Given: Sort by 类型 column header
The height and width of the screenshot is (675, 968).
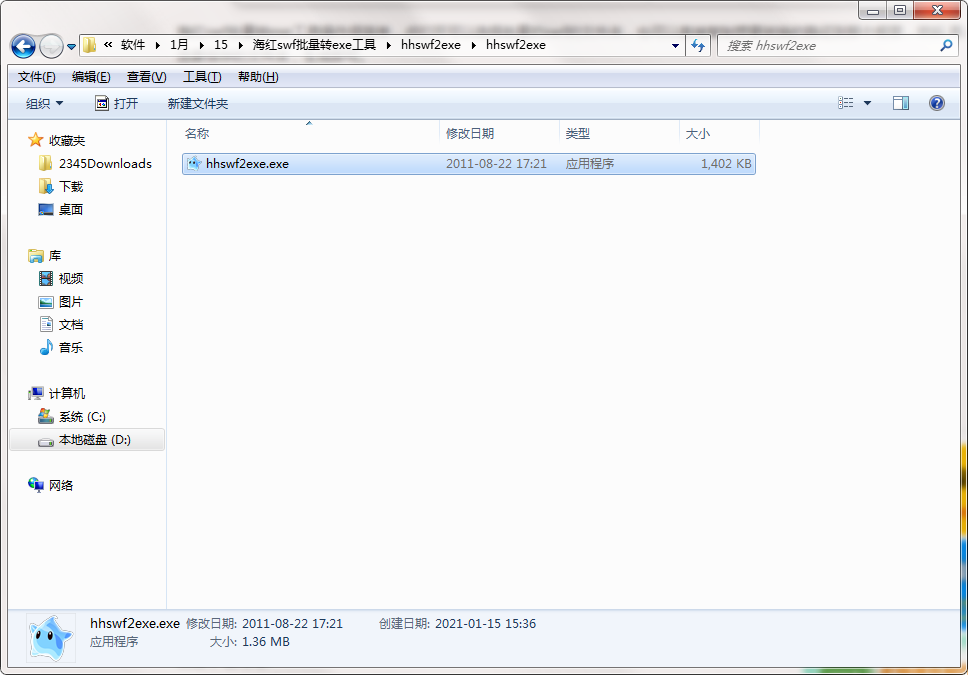Looking at the screenshot, I should (x=619, y=133).
